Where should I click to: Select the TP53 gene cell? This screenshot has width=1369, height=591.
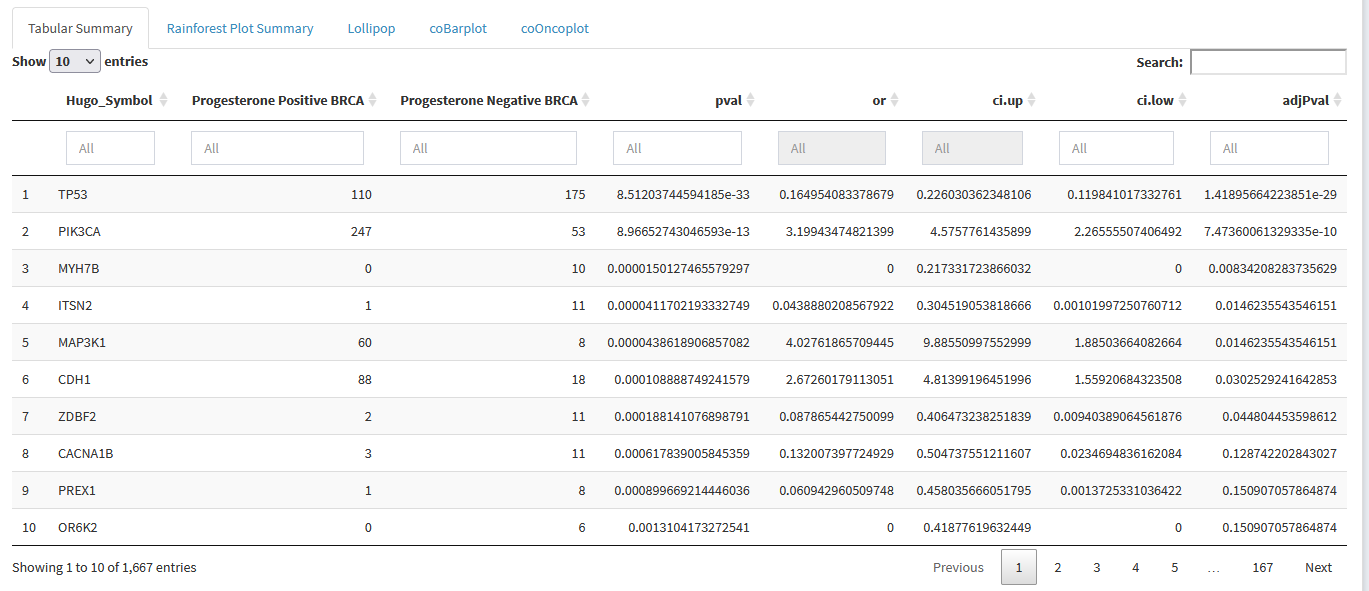74,194
